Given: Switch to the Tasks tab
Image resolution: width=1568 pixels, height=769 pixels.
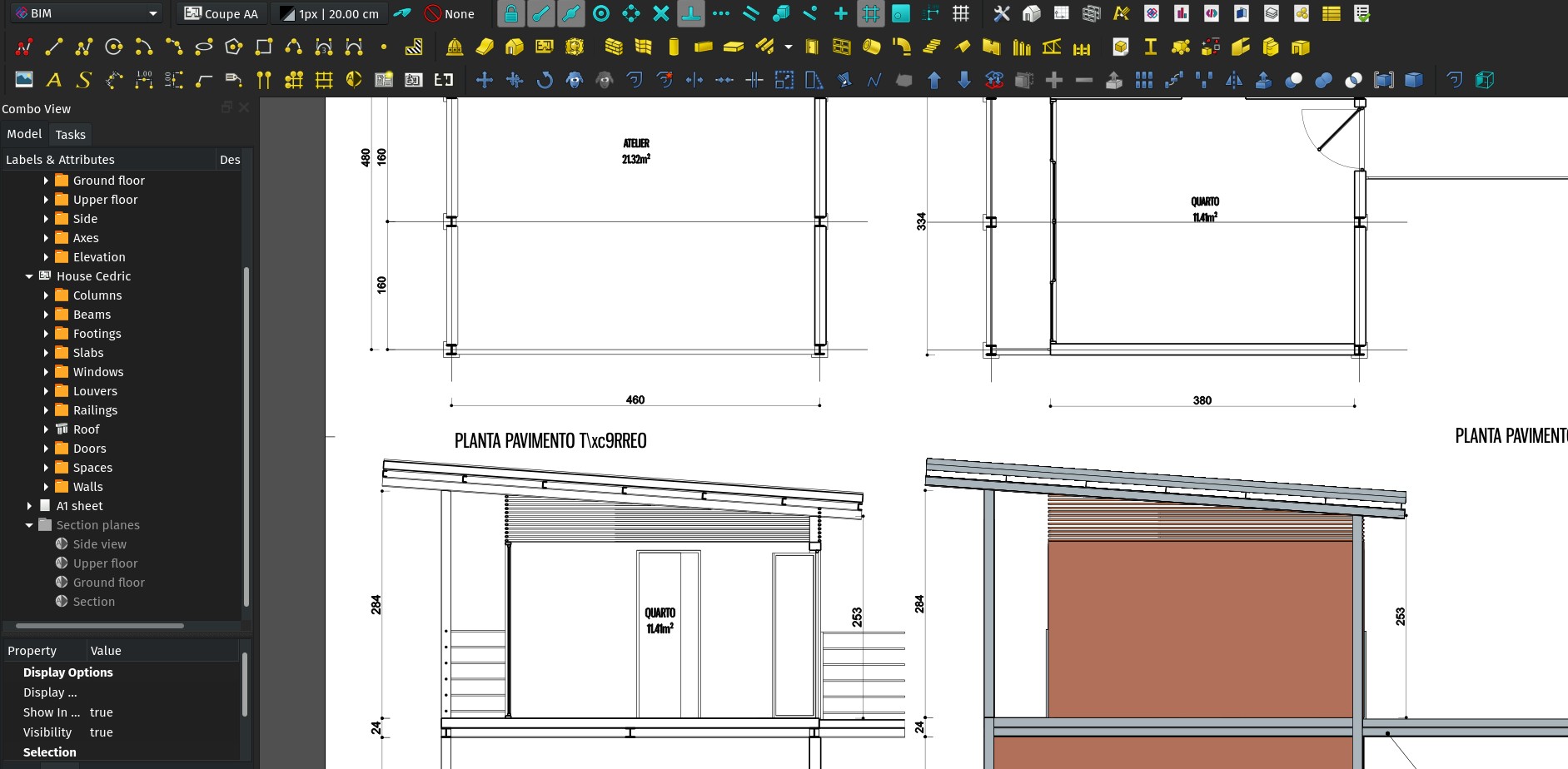Looking at the screenshot, I should pos(70,134).
